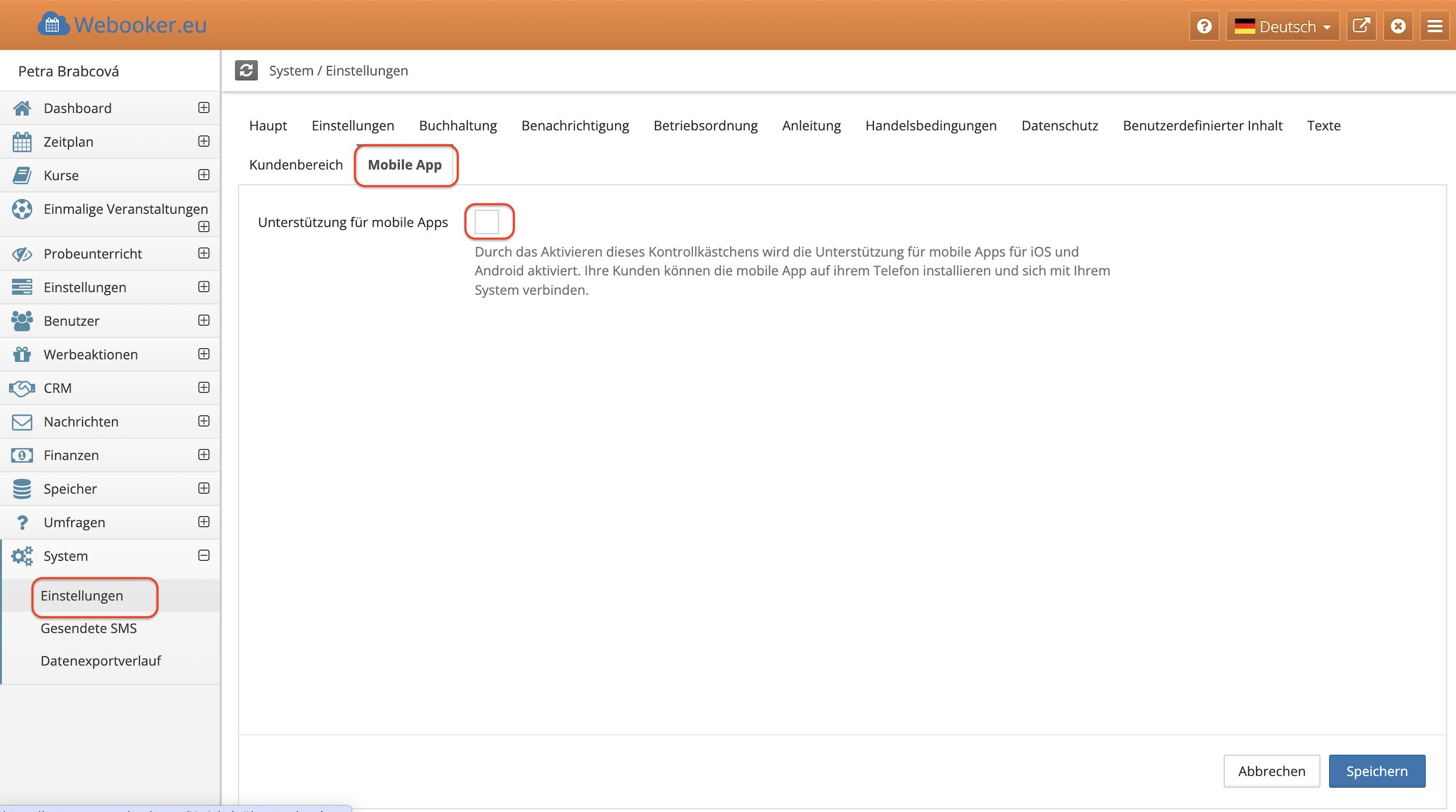1456x812 pixels.
Task: Select the Datenschutz tab
Action: pos(1059,126)
